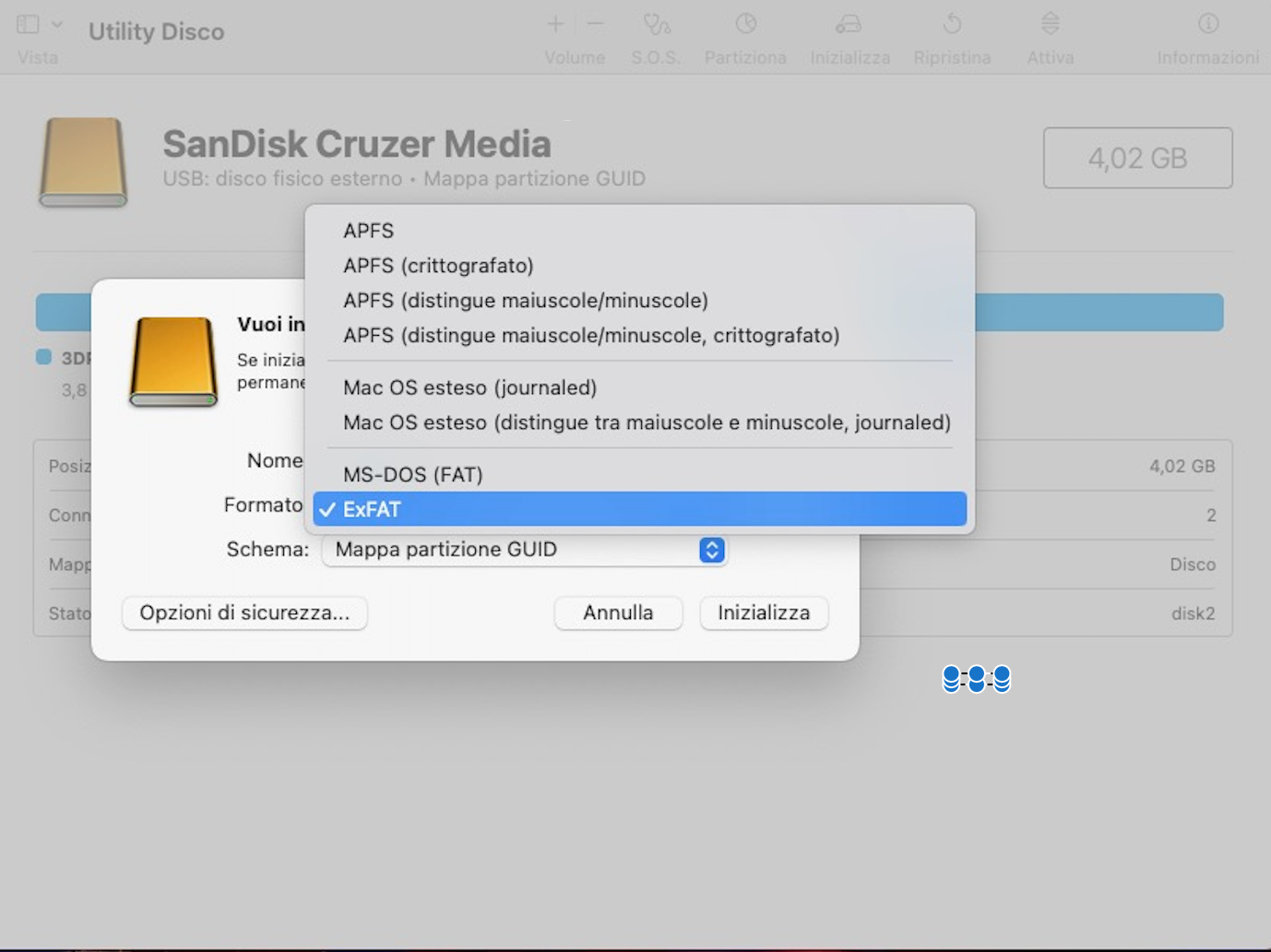Open Opzioni di sicurezza settings
Viewport: 1271px width, 952px height.
click(x=244, y=613)
